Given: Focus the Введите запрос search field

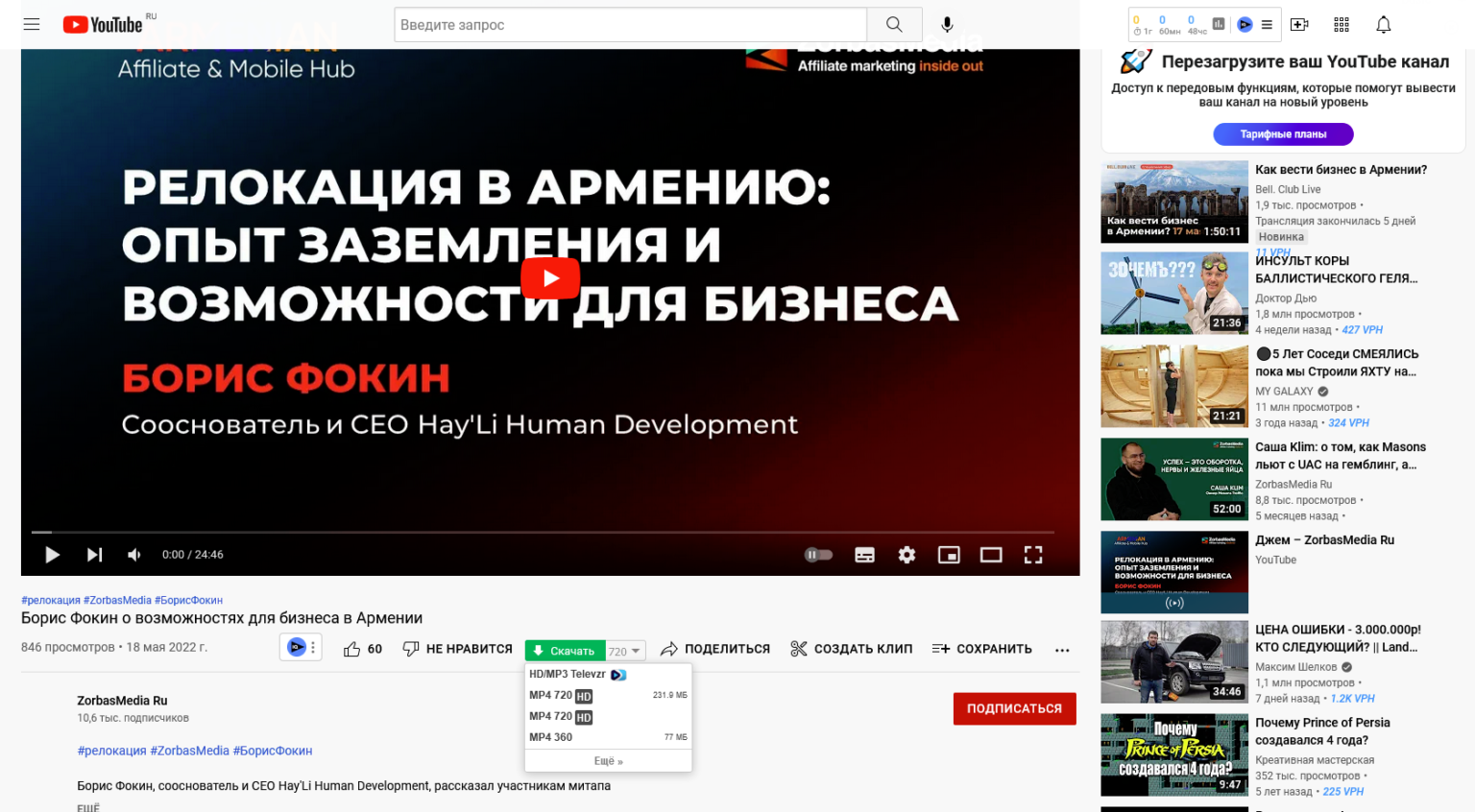Looking at the screenshot, I should click(x=631, y=24).
